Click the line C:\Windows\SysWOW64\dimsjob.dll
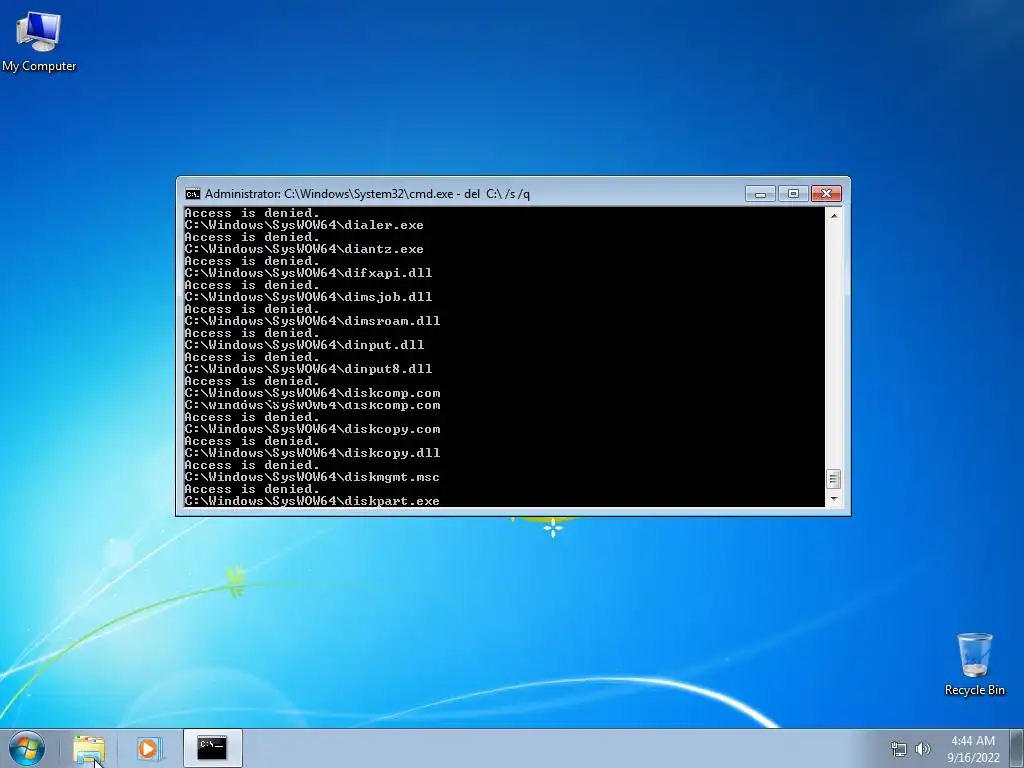 (x=308, y=297)
